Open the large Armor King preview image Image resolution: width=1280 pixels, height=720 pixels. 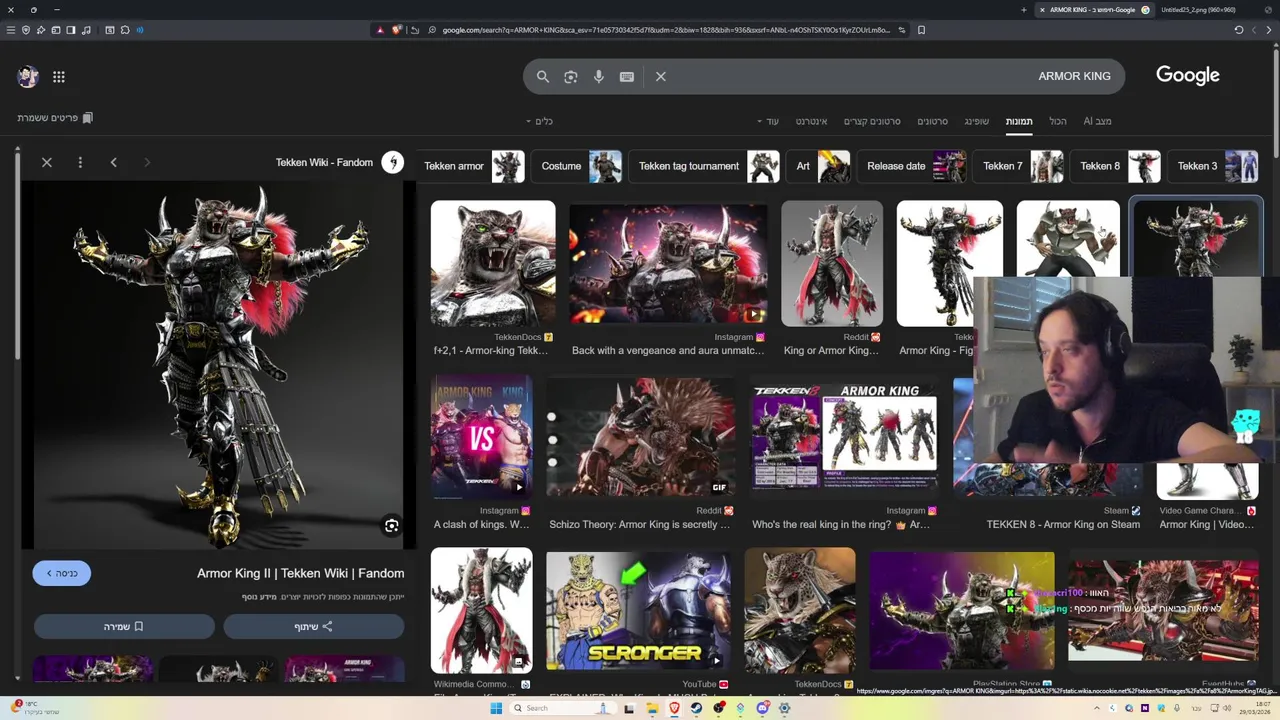point(219,365)
